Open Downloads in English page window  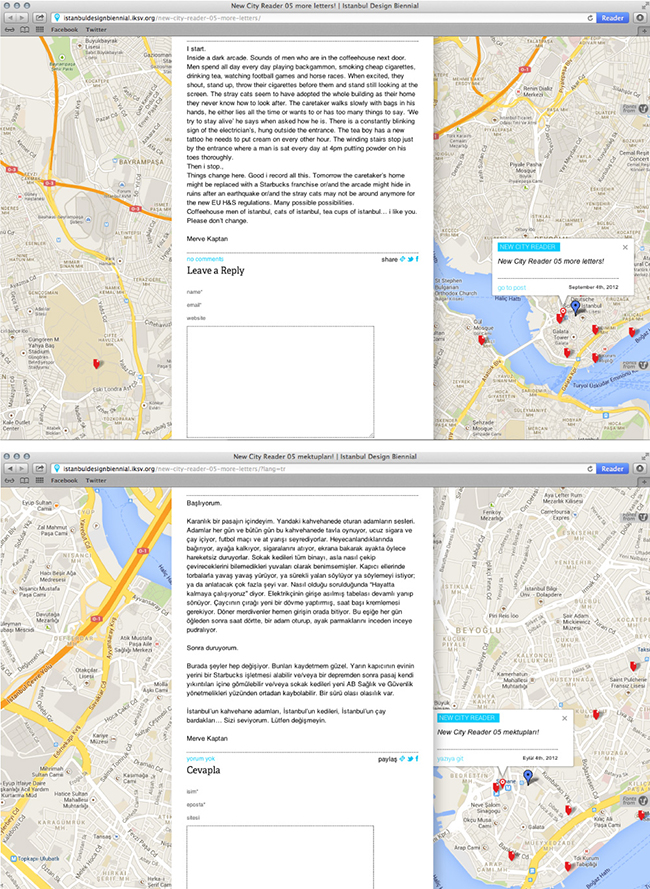[x=640, y=18]
